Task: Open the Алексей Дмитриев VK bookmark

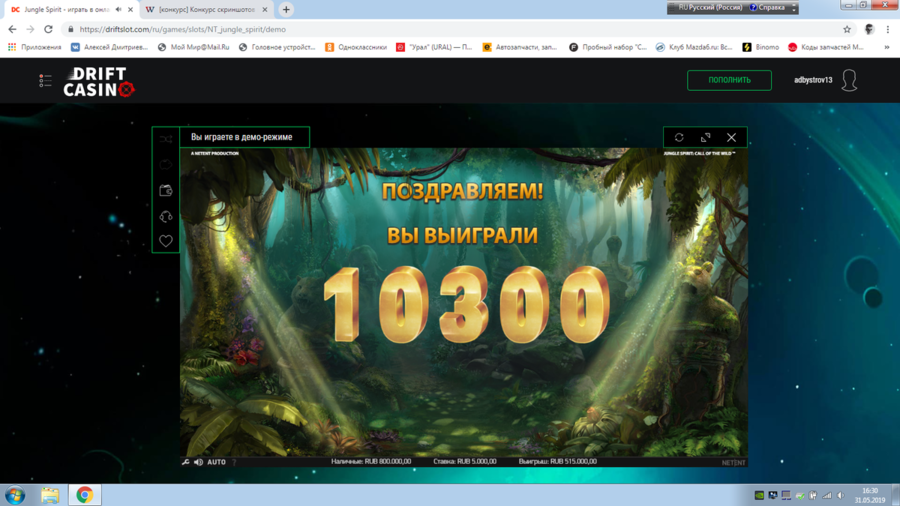Action: (109, 47)
